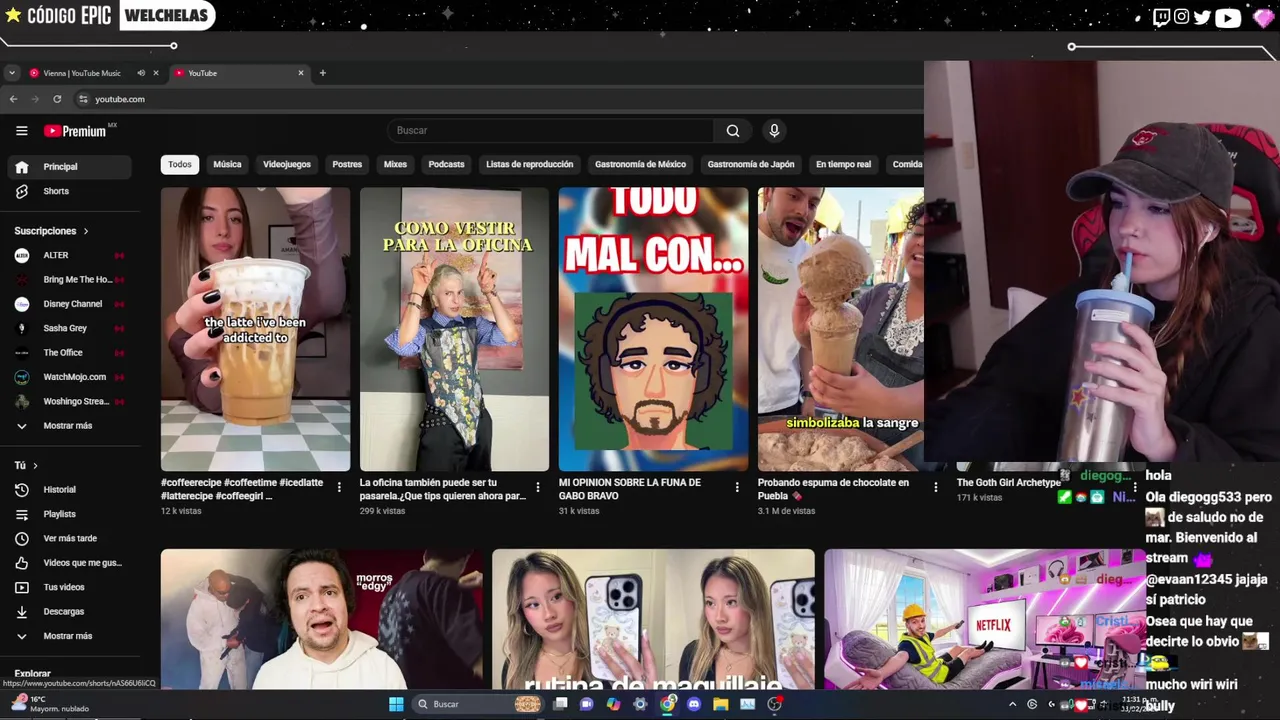Open the Shorts sidebar entry
The height and width of the screenshot is (720, 1280).
pos(69,191)
